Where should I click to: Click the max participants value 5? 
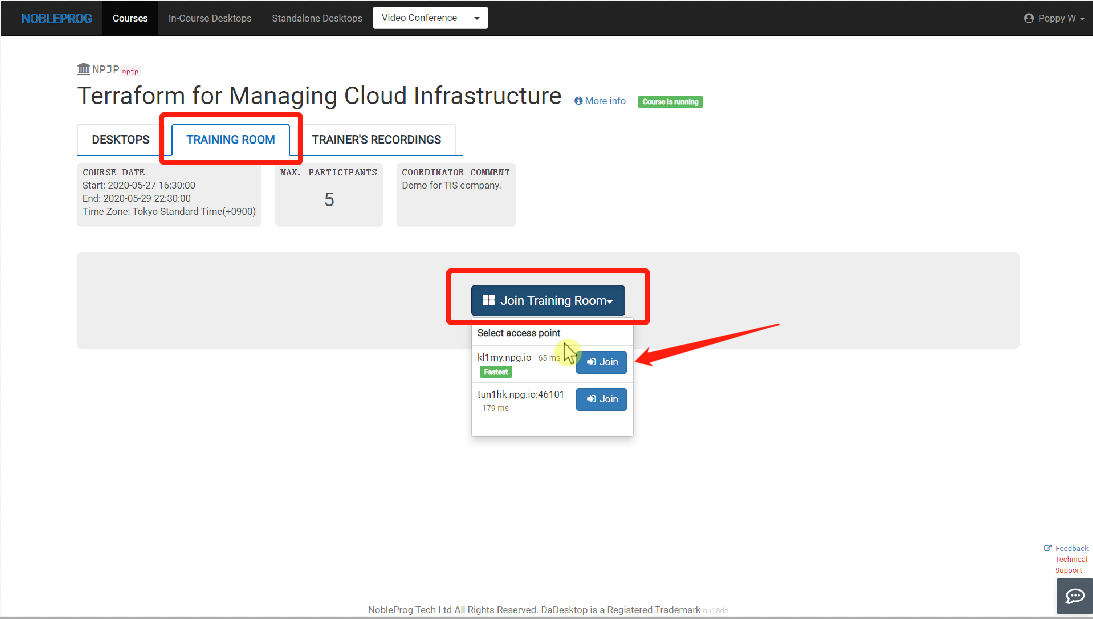(329, 200)
